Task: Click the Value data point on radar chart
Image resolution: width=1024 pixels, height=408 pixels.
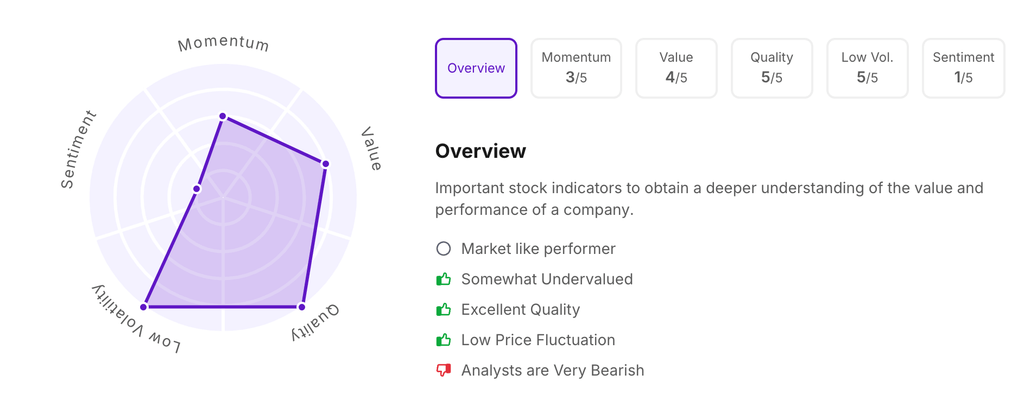Action: (x=326, y=164)
